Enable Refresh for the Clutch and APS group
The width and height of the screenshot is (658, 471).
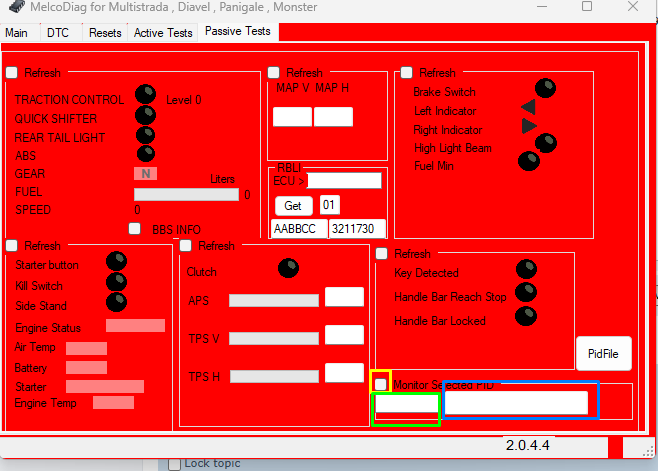(x=185, y=246)
